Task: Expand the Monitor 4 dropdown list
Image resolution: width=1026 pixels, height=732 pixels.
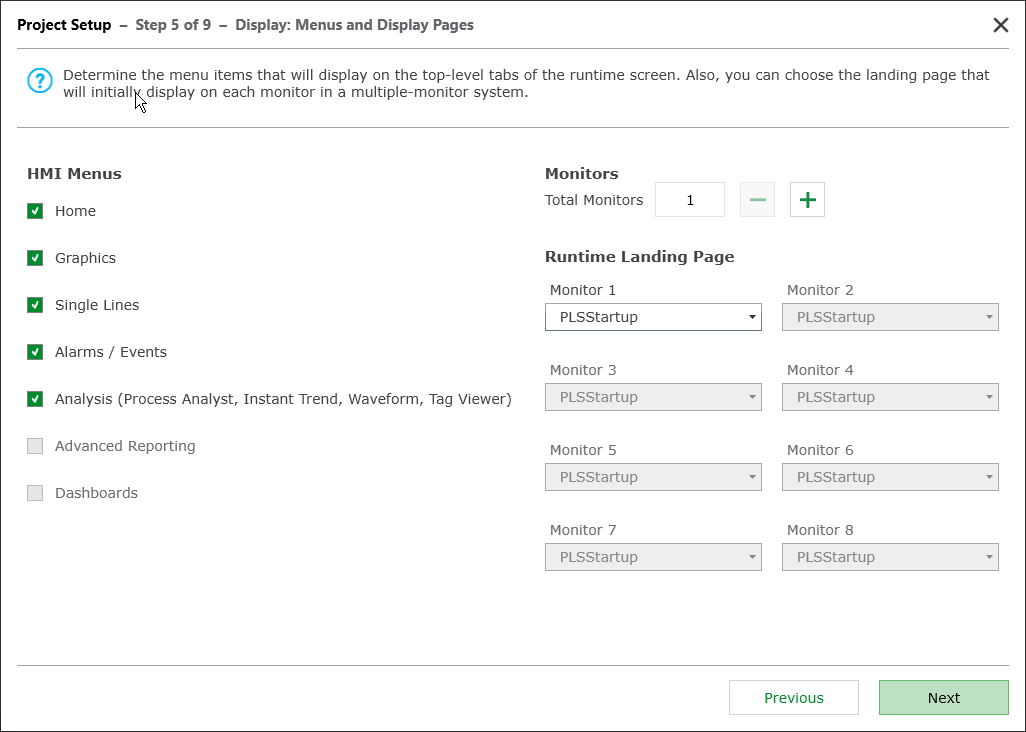Action: [890, 397]
